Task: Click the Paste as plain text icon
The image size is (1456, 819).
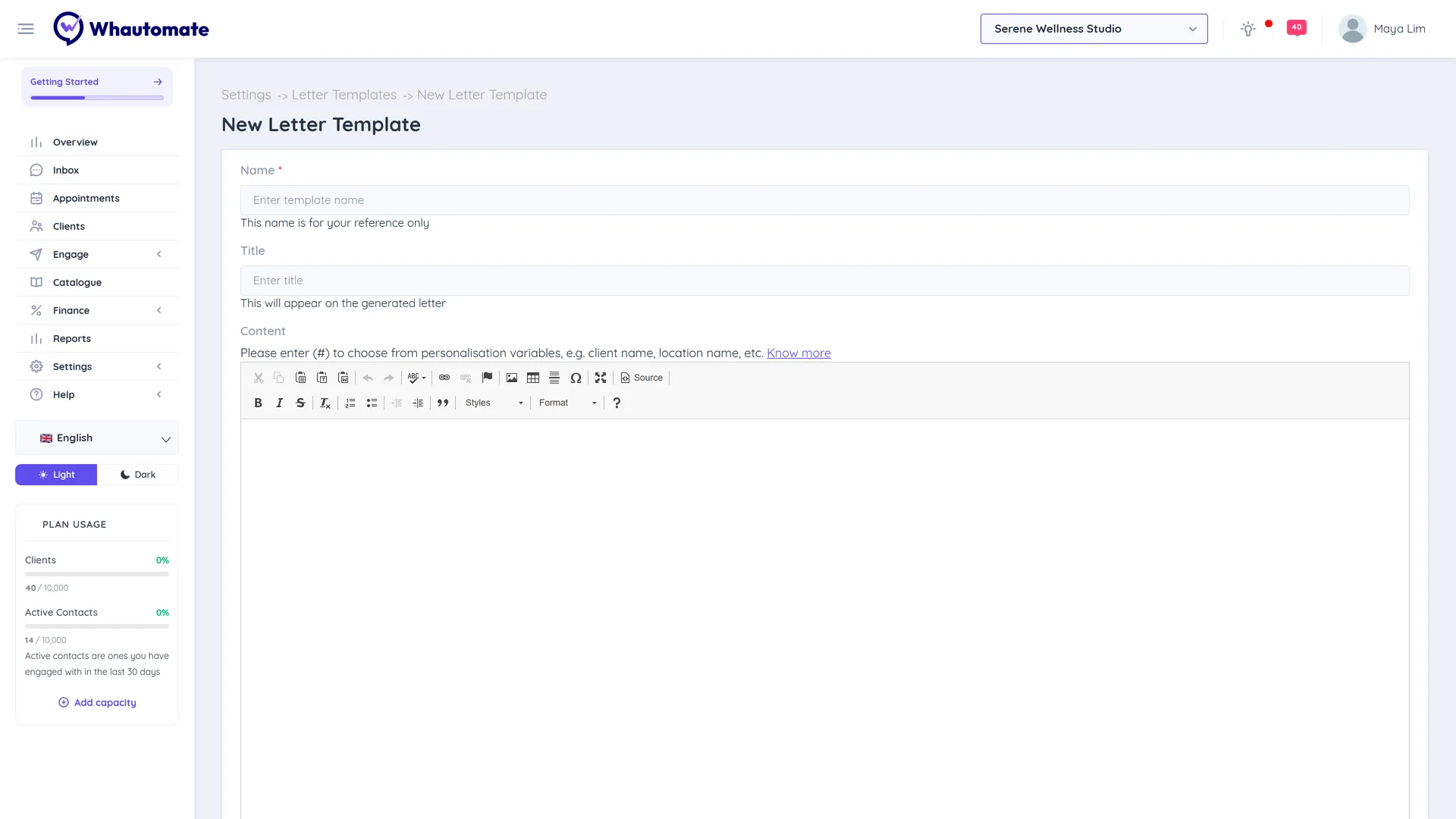Action: pos(322,378)
